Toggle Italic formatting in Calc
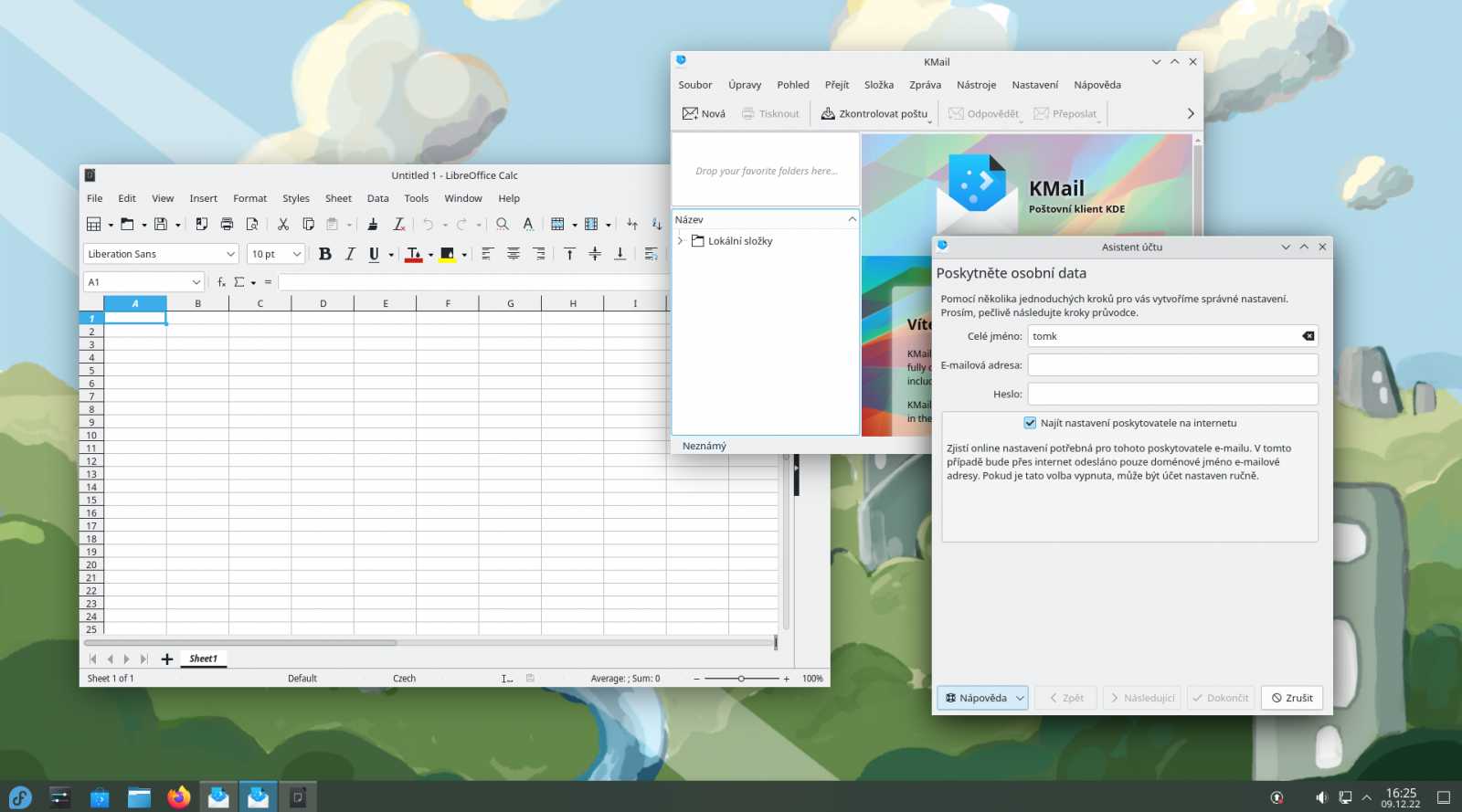1462x812 pixels. point(350,254)
